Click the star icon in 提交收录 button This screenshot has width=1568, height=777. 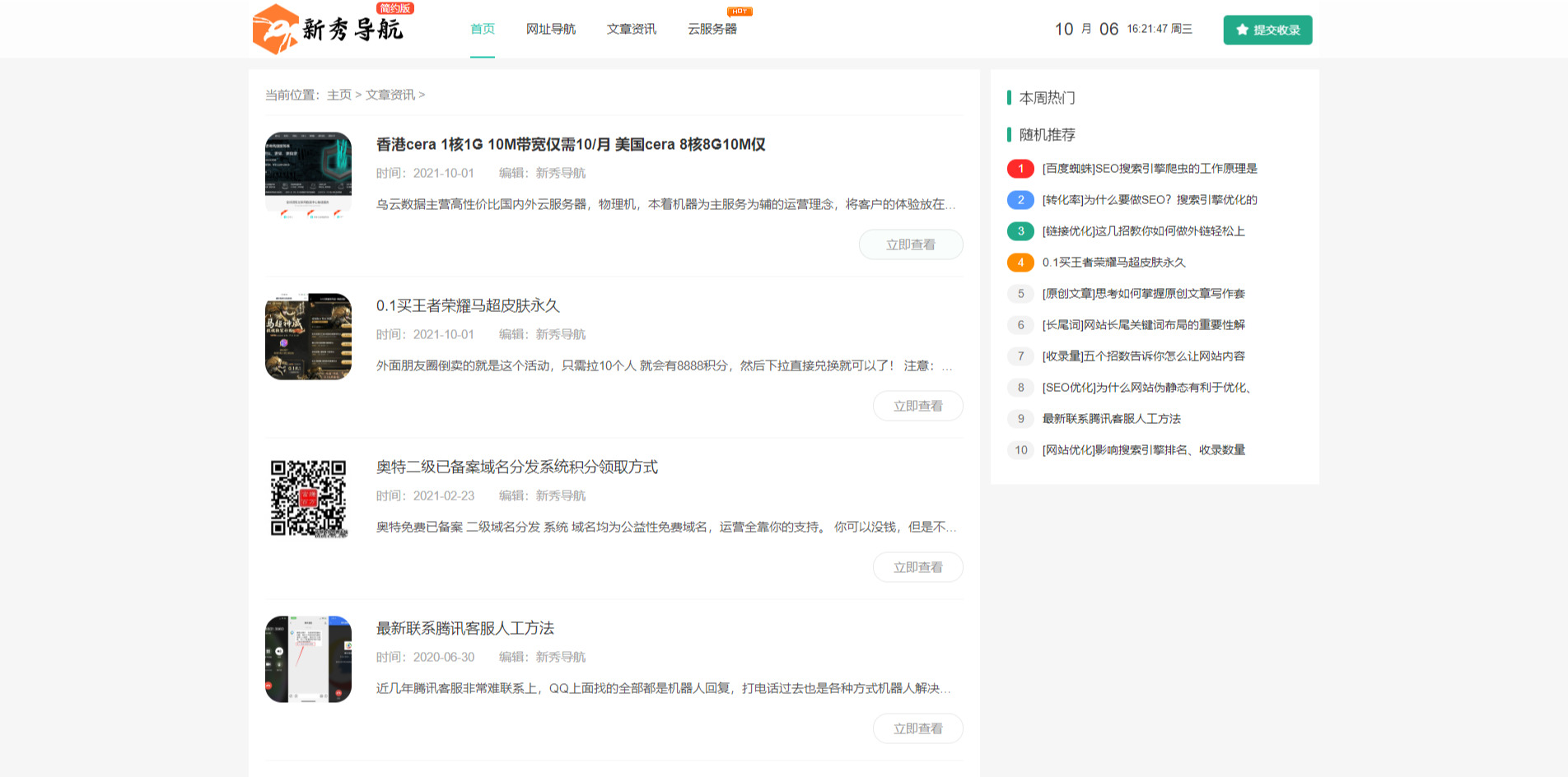tap(1242, 30)
